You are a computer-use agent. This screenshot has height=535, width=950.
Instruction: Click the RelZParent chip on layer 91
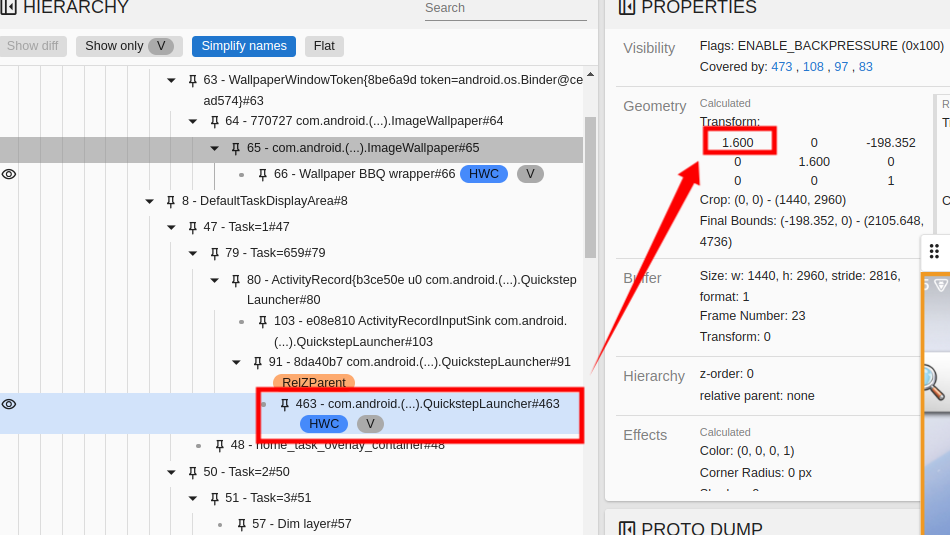[314, 383]
